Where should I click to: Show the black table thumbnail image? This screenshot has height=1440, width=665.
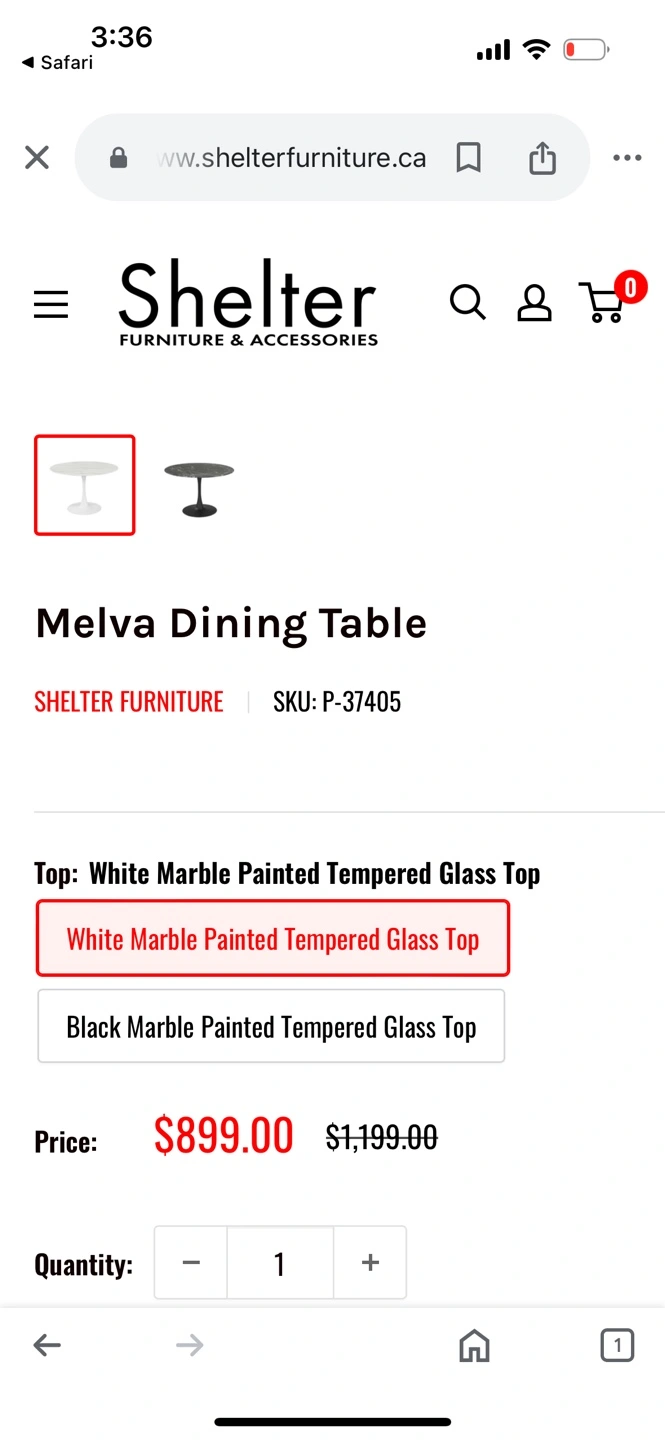pos(199,485)
